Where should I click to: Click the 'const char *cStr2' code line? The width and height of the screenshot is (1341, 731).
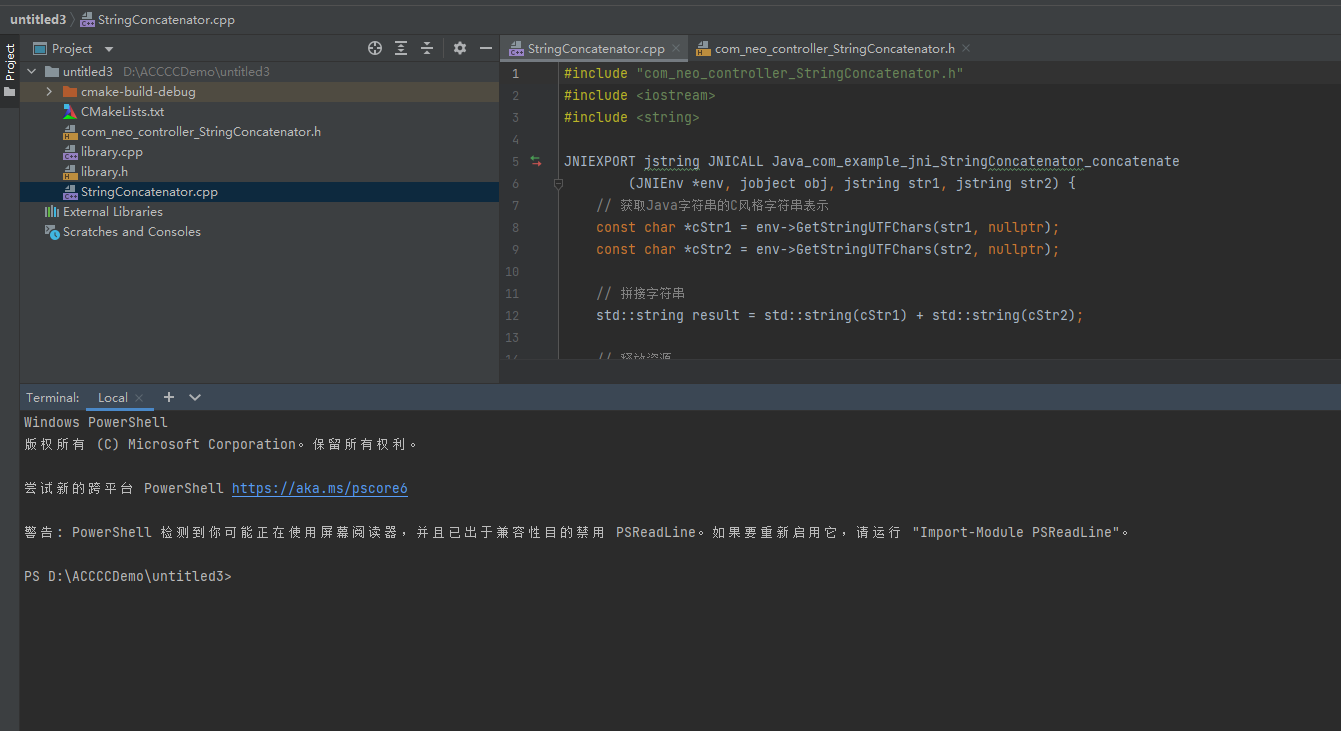(828, 250)
